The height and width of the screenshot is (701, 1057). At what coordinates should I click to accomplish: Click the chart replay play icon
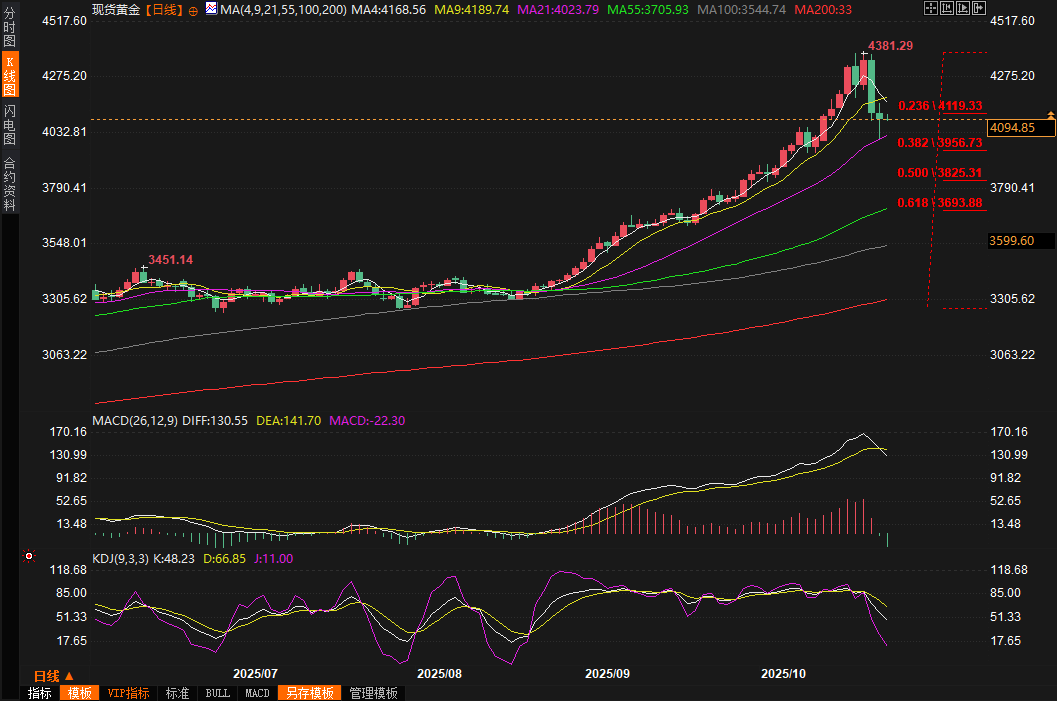tap(961, 8)
